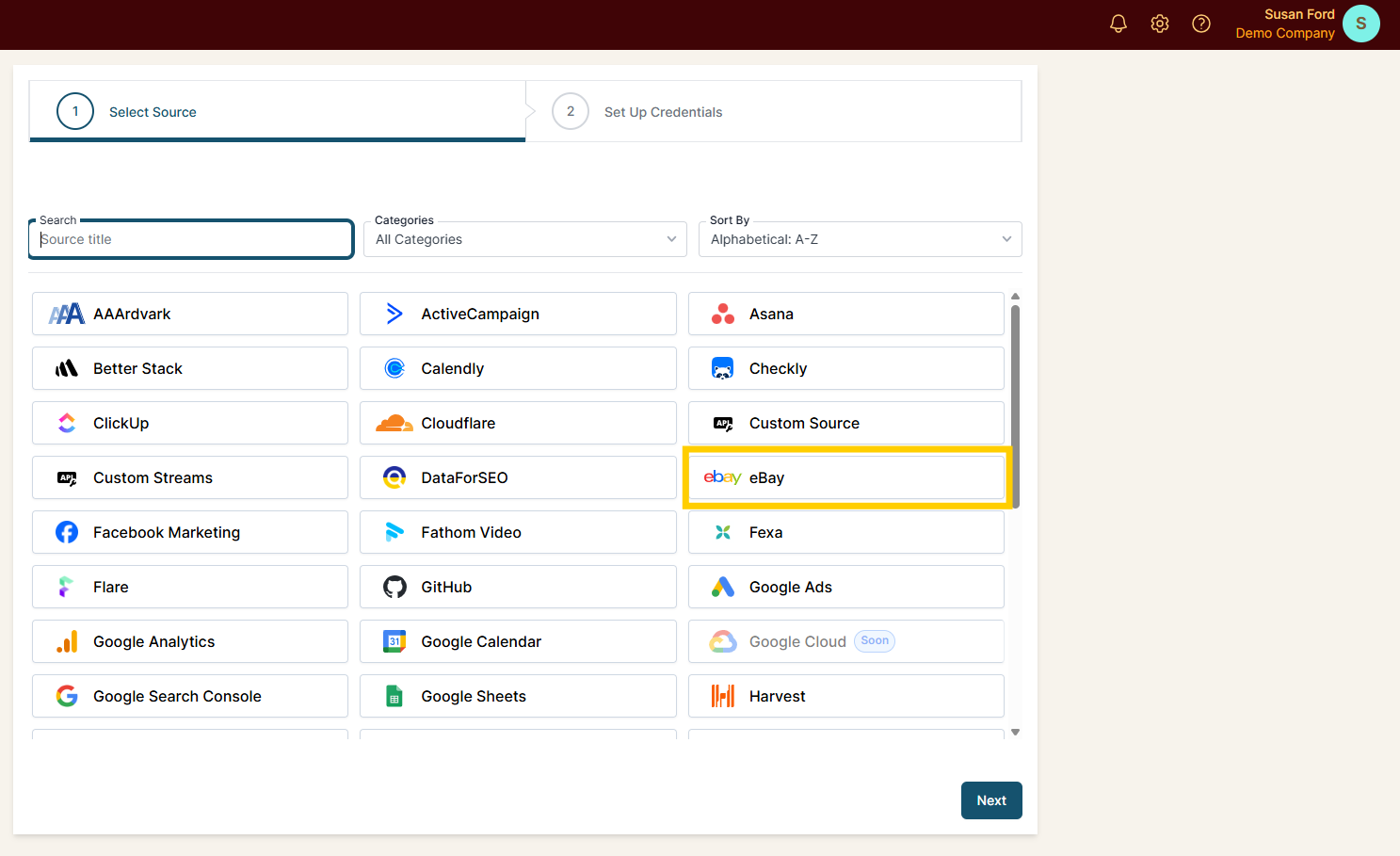Select the Better Stack source label
This screenshot has width=1400, height=856.
[x=137, y=368]
